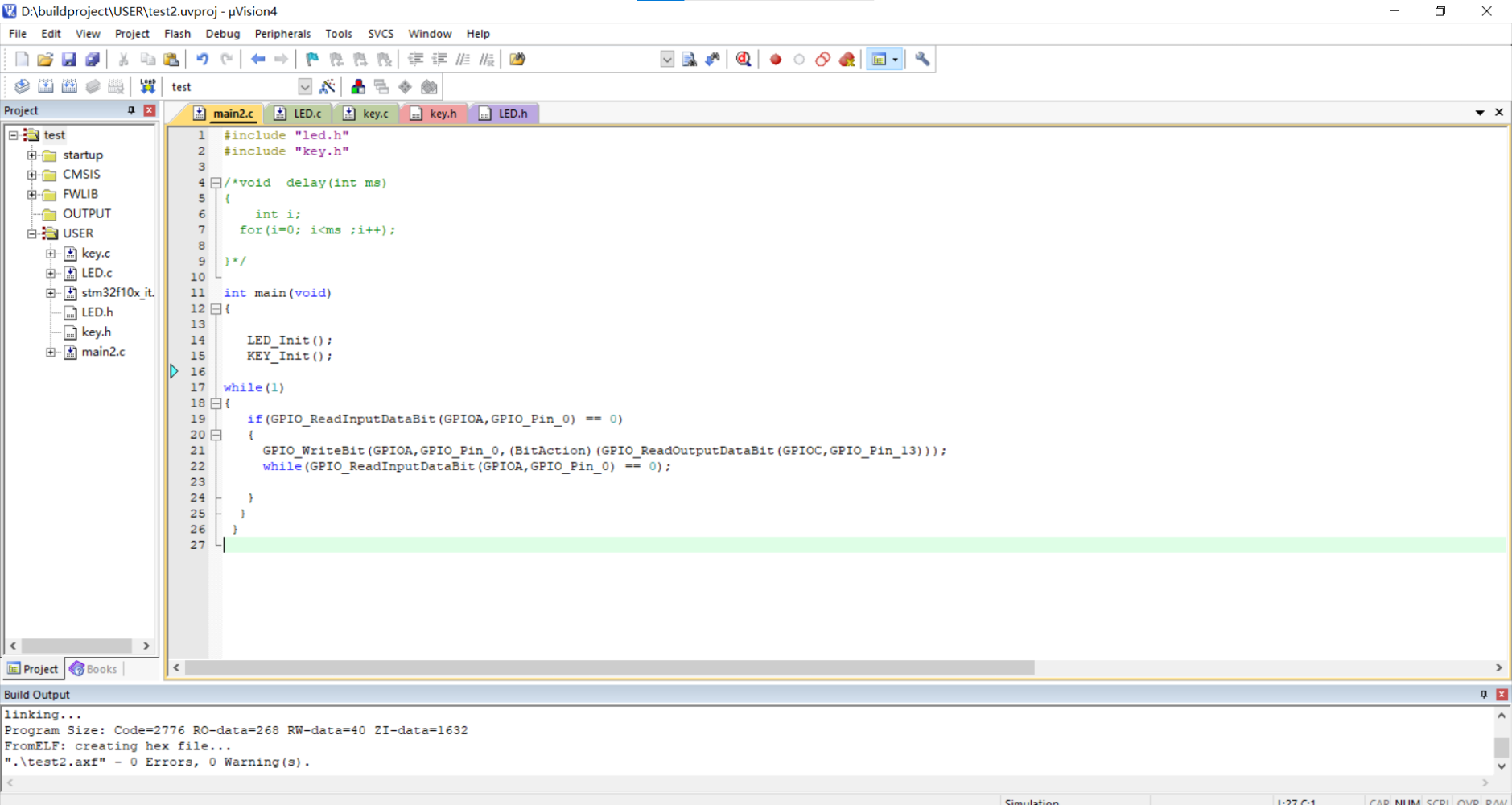This screenshot has height=805, width=1512.
Task: Expand the FWLIB group
Action: [32, 194]
